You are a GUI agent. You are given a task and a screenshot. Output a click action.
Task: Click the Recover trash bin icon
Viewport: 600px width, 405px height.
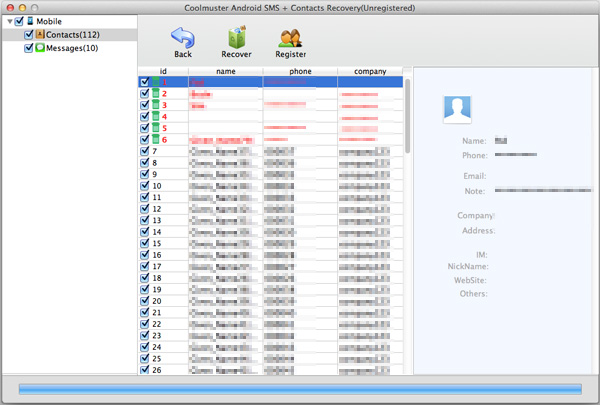pos(237,38)
